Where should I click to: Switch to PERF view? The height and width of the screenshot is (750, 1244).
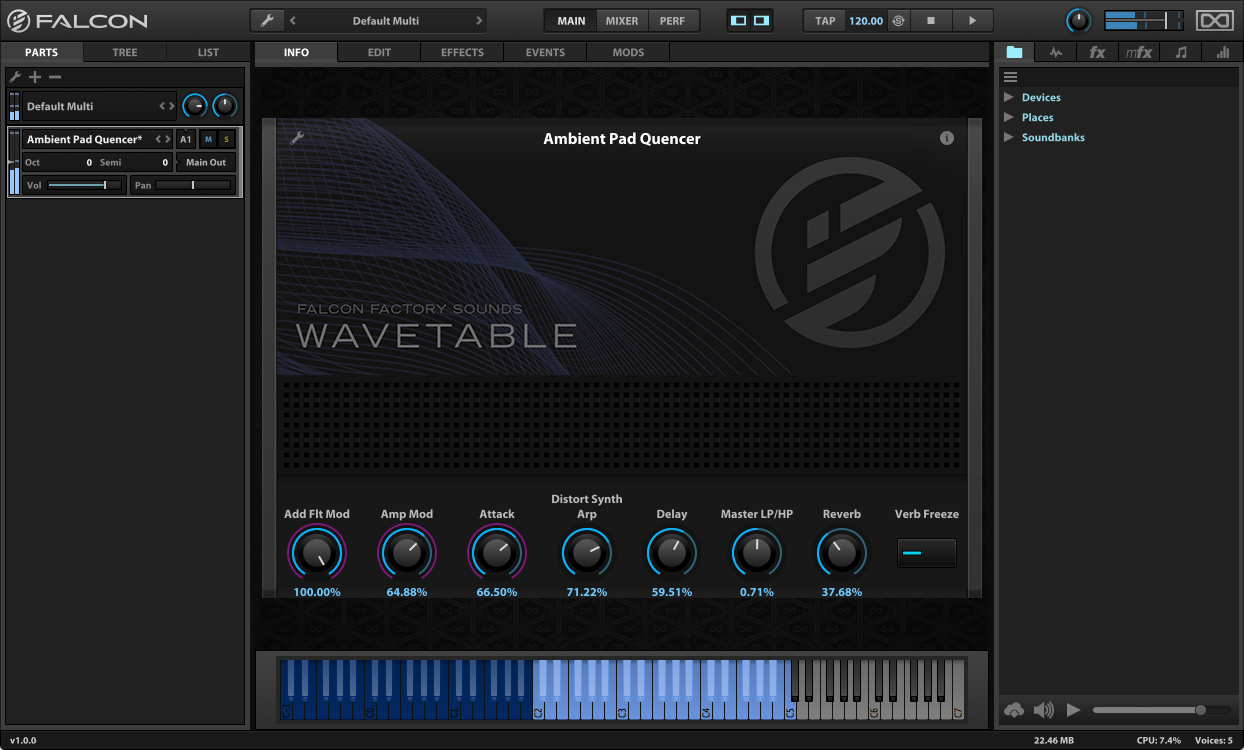pos(672,20)
